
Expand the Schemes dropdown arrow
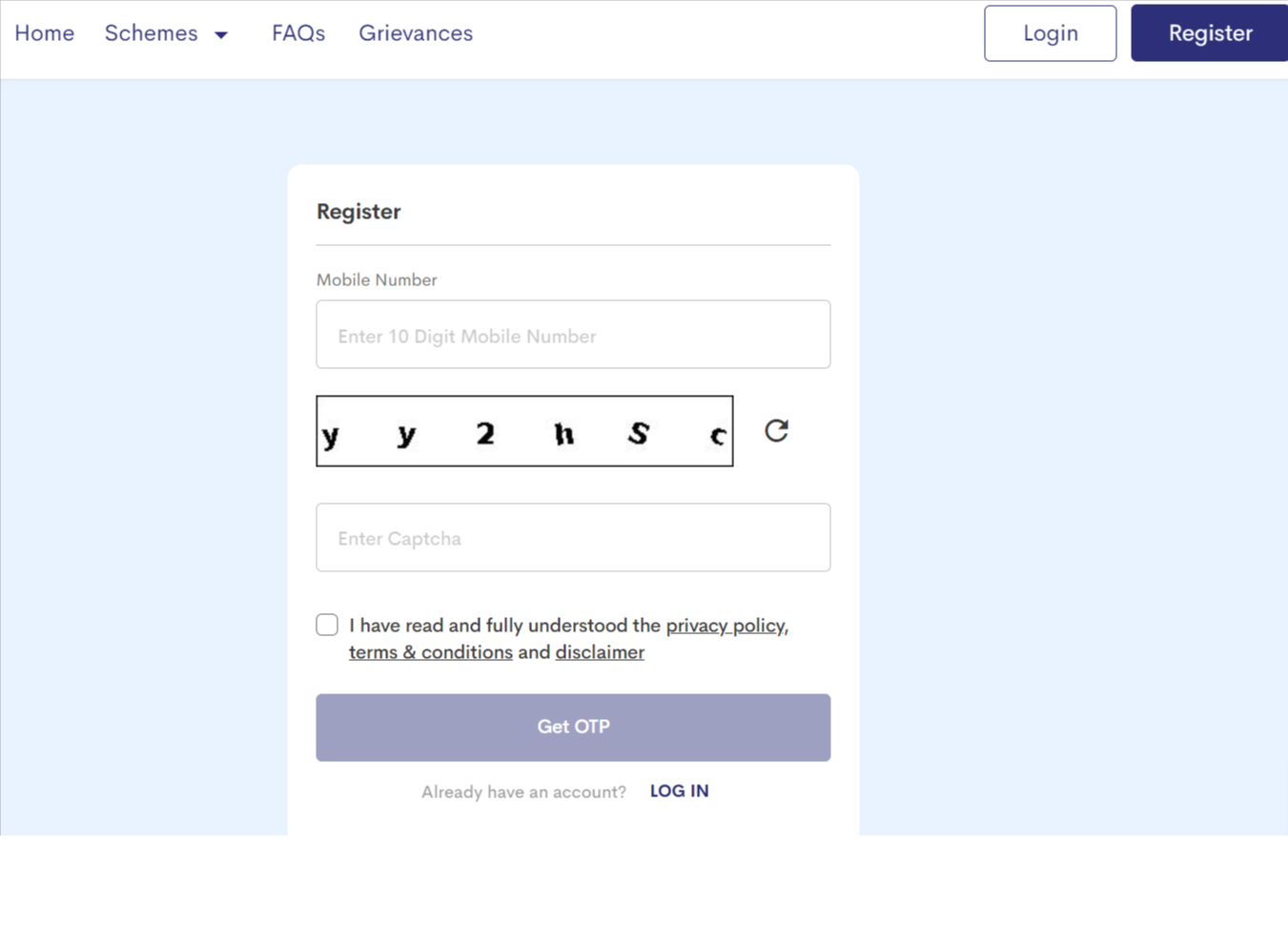(221, 35)
